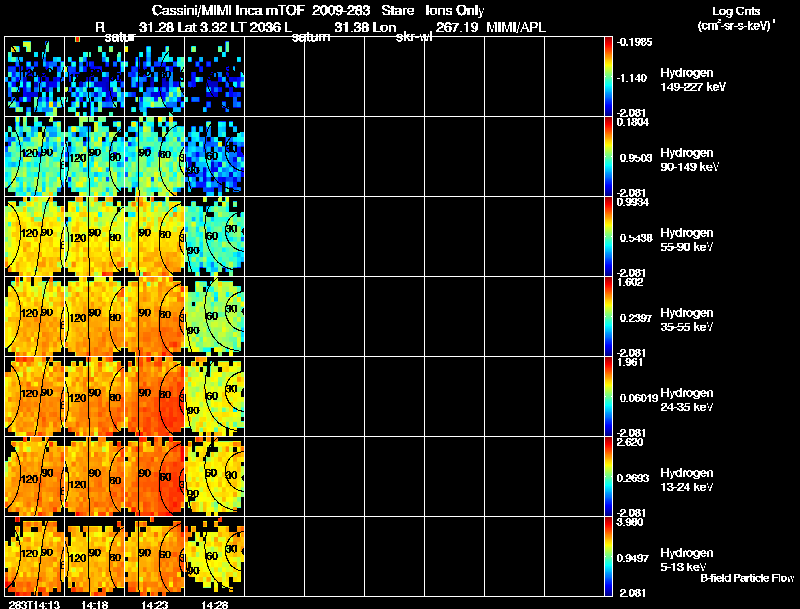
Task: Click the 149-227 keV hydrogen color bar
Action: click(x=609, y=76)
